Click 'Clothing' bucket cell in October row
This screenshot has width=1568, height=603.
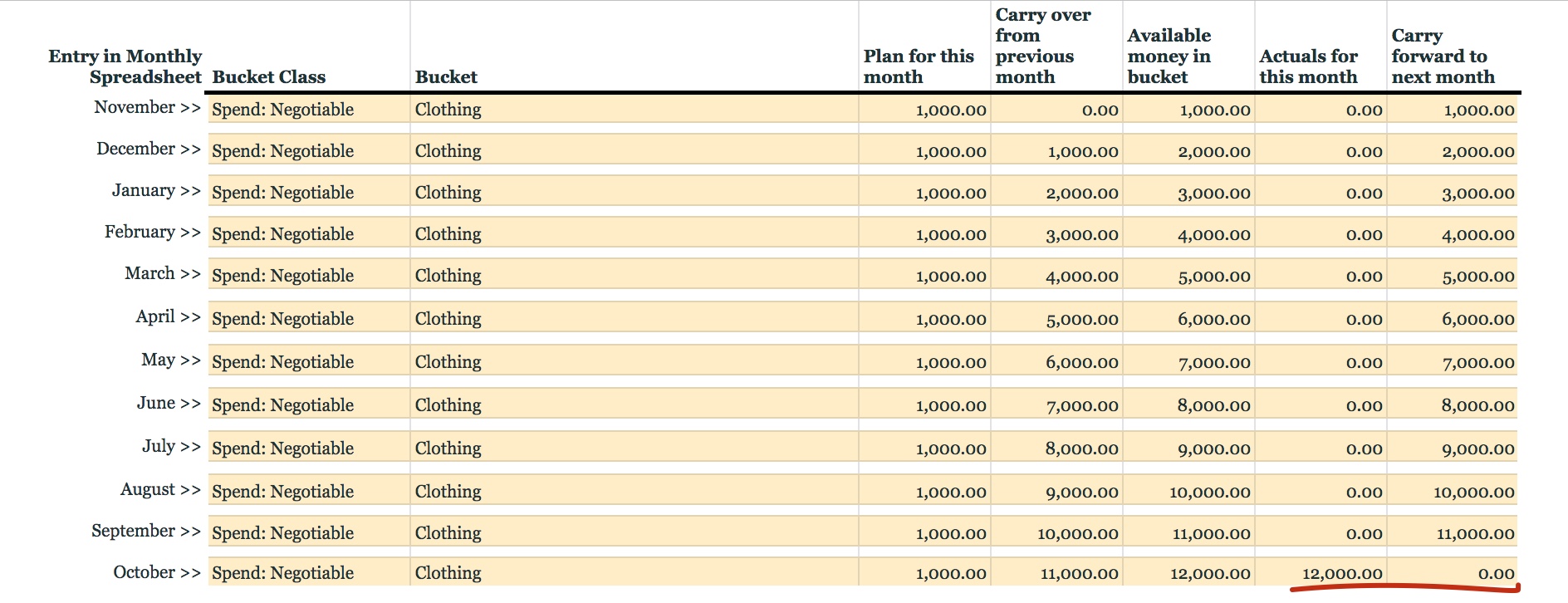pos(635,572)
